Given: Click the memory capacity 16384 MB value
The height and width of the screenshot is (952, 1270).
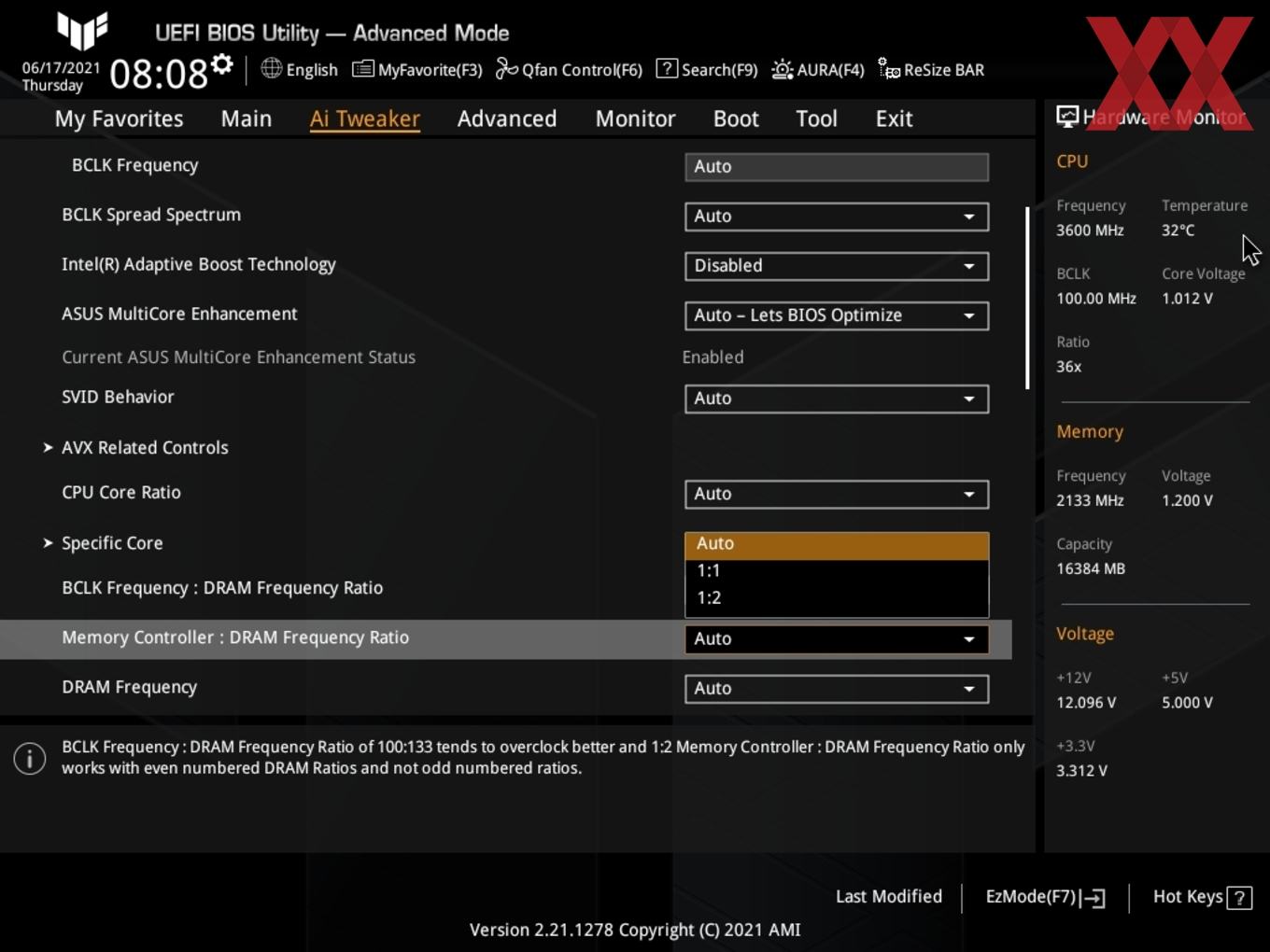Looking at the screenshot, I should click(1091, 568).
